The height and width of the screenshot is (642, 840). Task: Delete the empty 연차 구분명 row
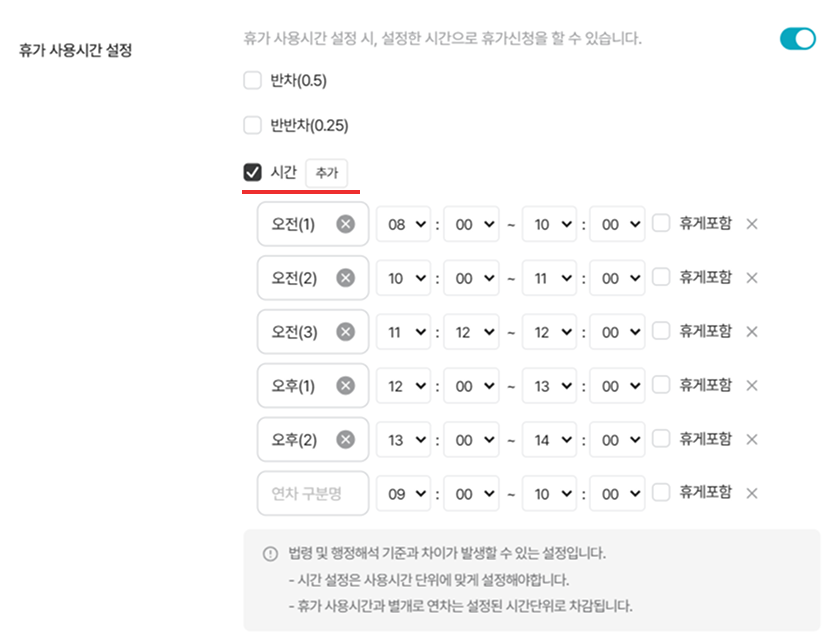coord(752,493)
